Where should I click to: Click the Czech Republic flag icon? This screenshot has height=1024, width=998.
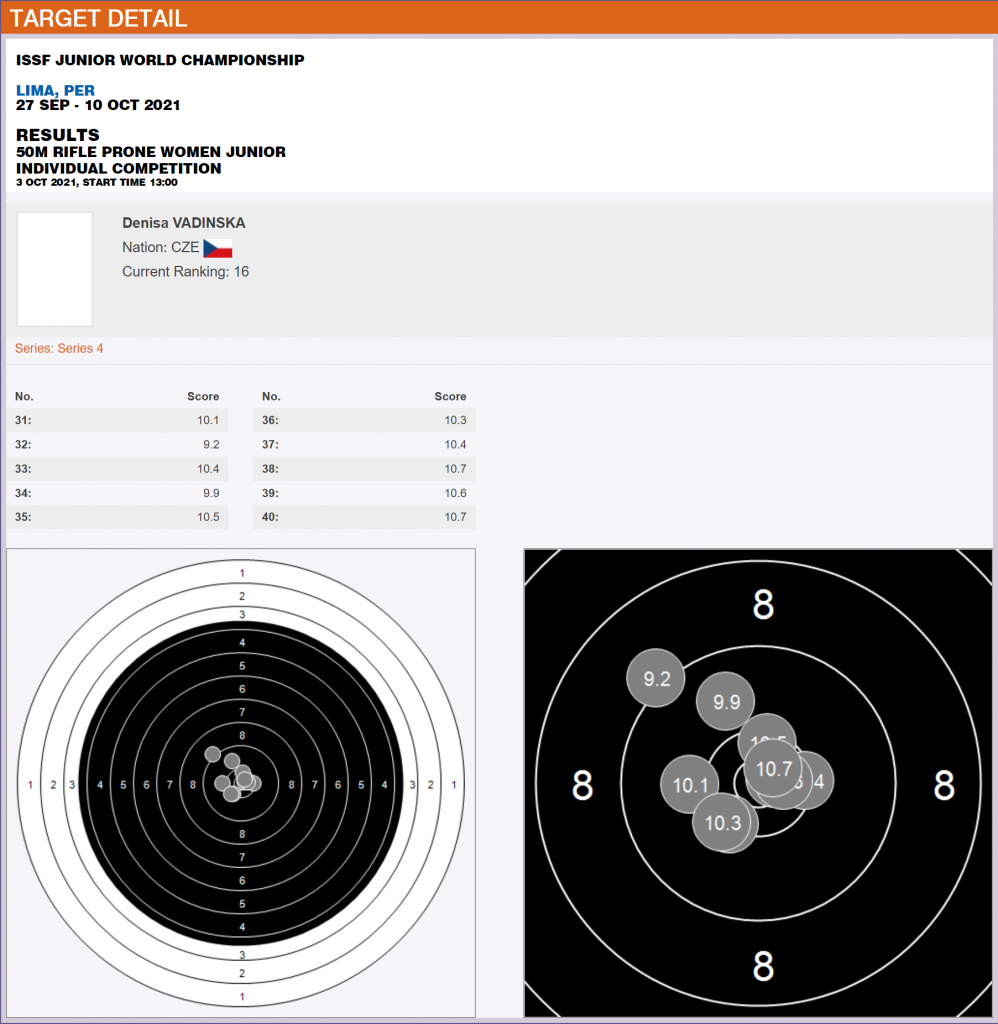217,248
